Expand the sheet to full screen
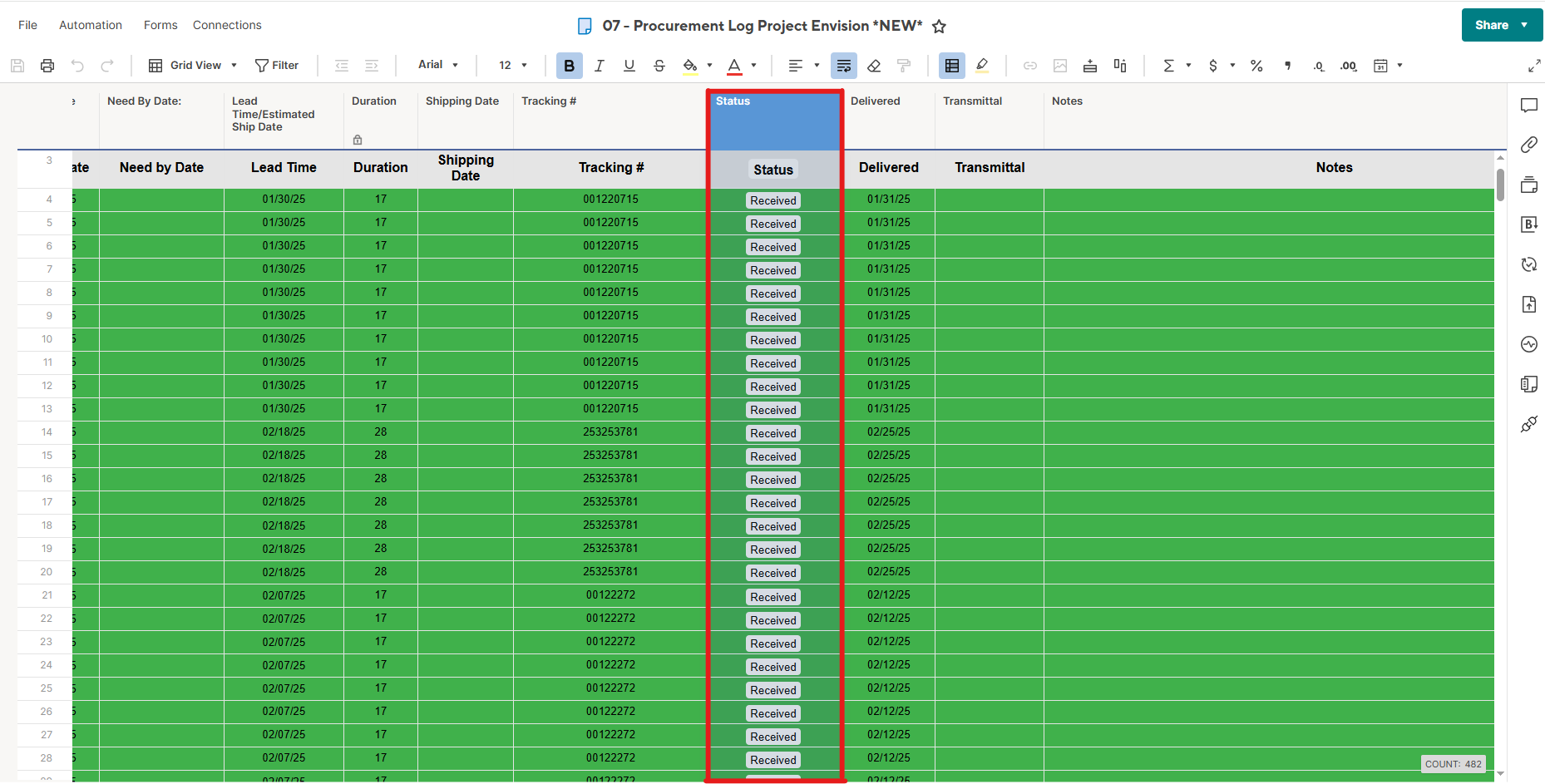Viewport: 1545px width, 784px height. [1534, 66]
